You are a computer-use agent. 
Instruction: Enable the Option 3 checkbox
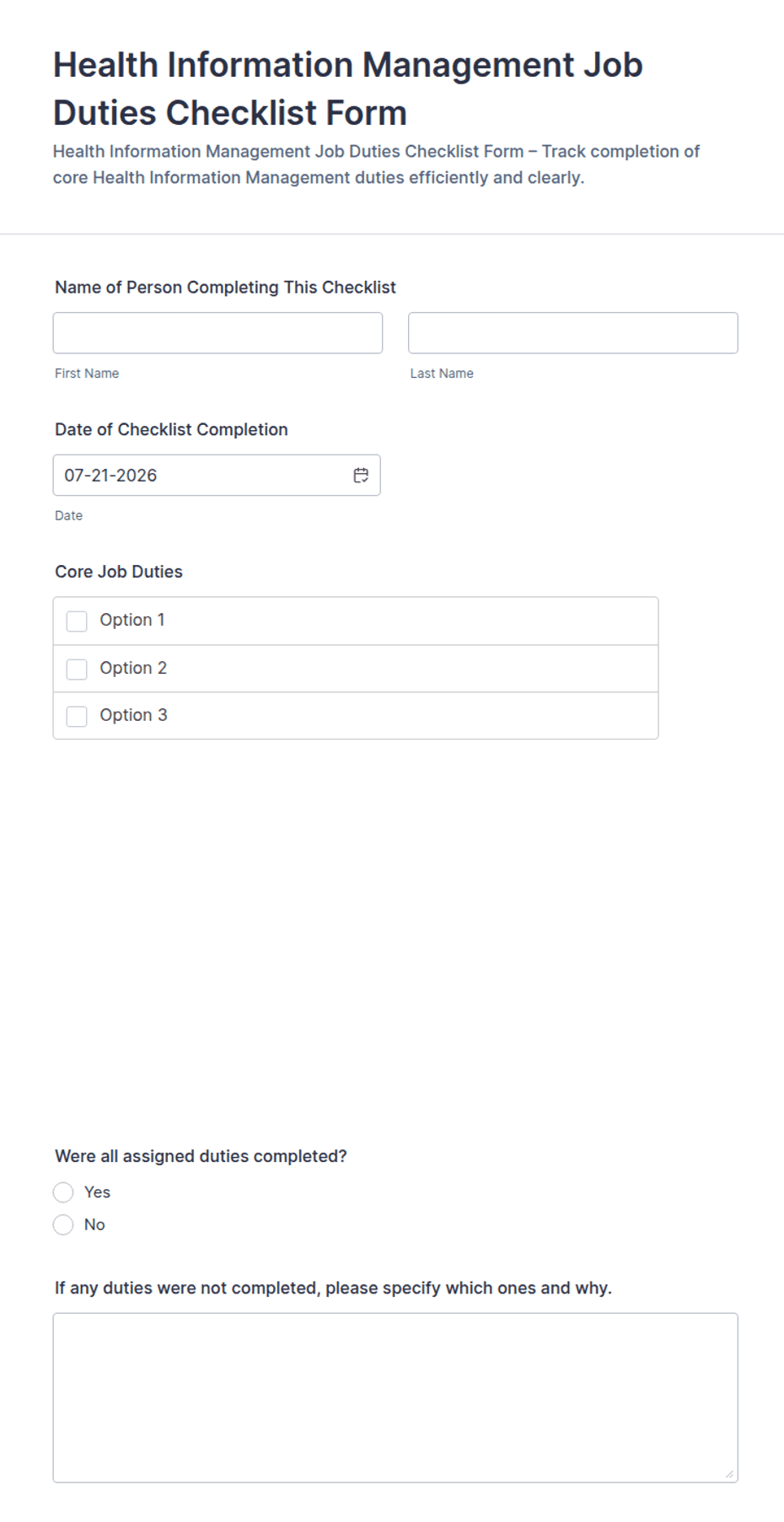click(x=77, y=716)
